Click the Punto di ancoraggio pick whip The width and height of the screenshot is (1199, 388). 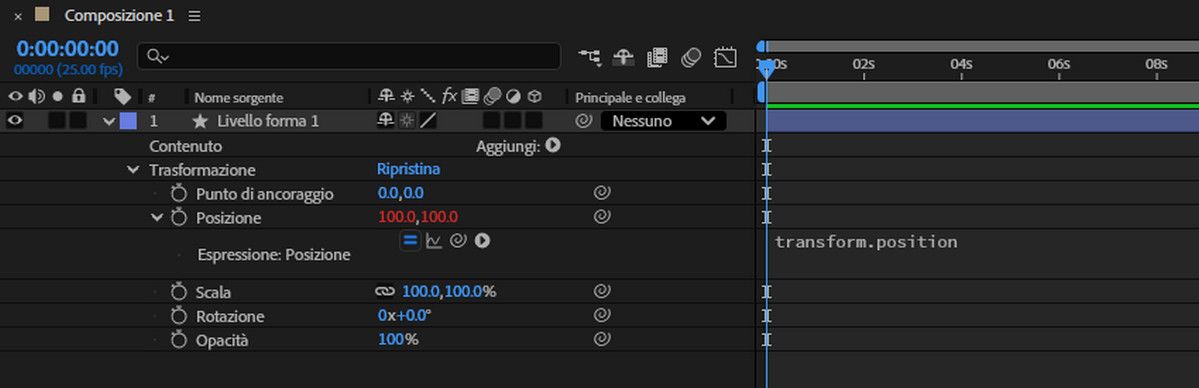tap(602, 193)
